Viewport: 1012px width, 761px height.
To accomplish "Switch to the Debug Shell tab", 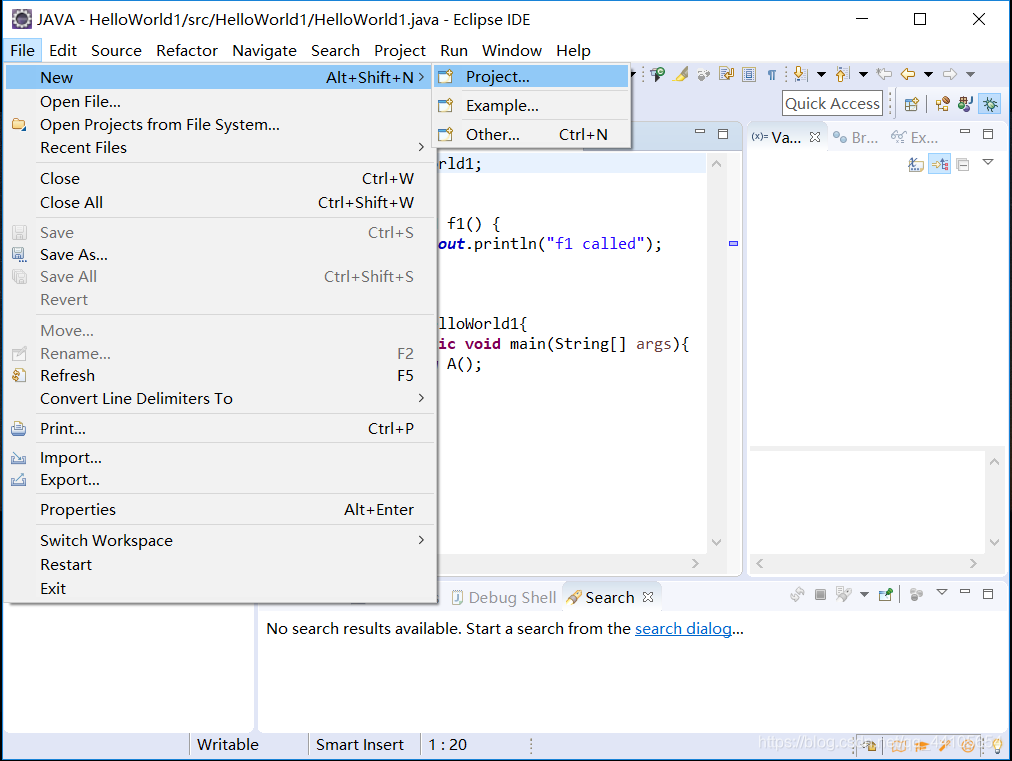I will [x=503, y=598].
